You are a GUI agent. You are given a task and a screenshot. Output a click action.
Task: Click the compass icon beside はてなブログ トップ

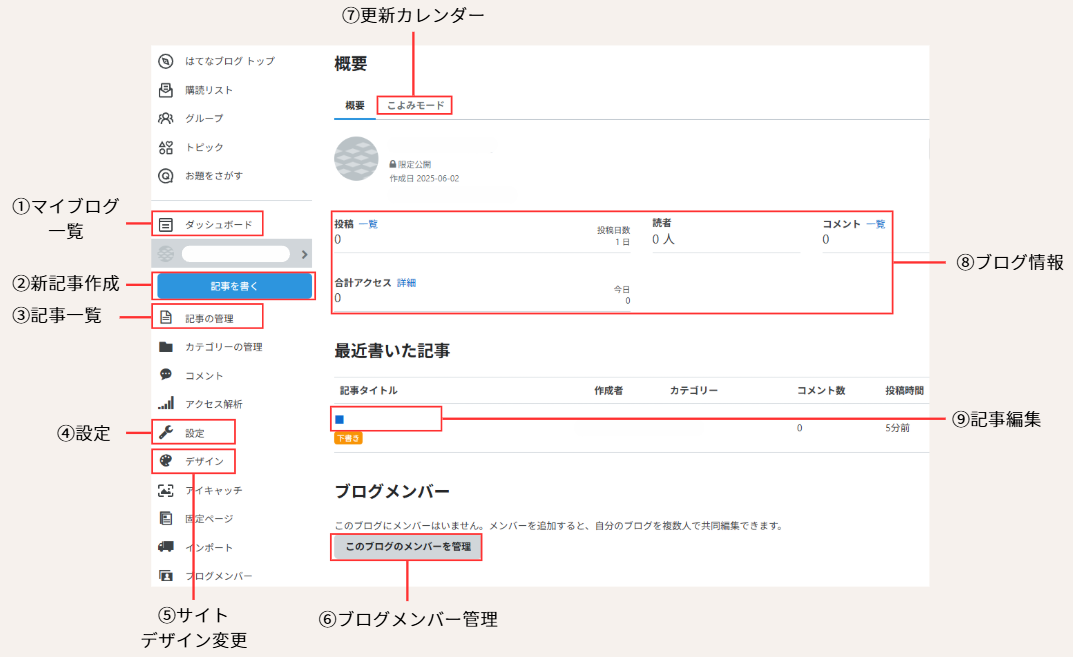click(166, 61)
